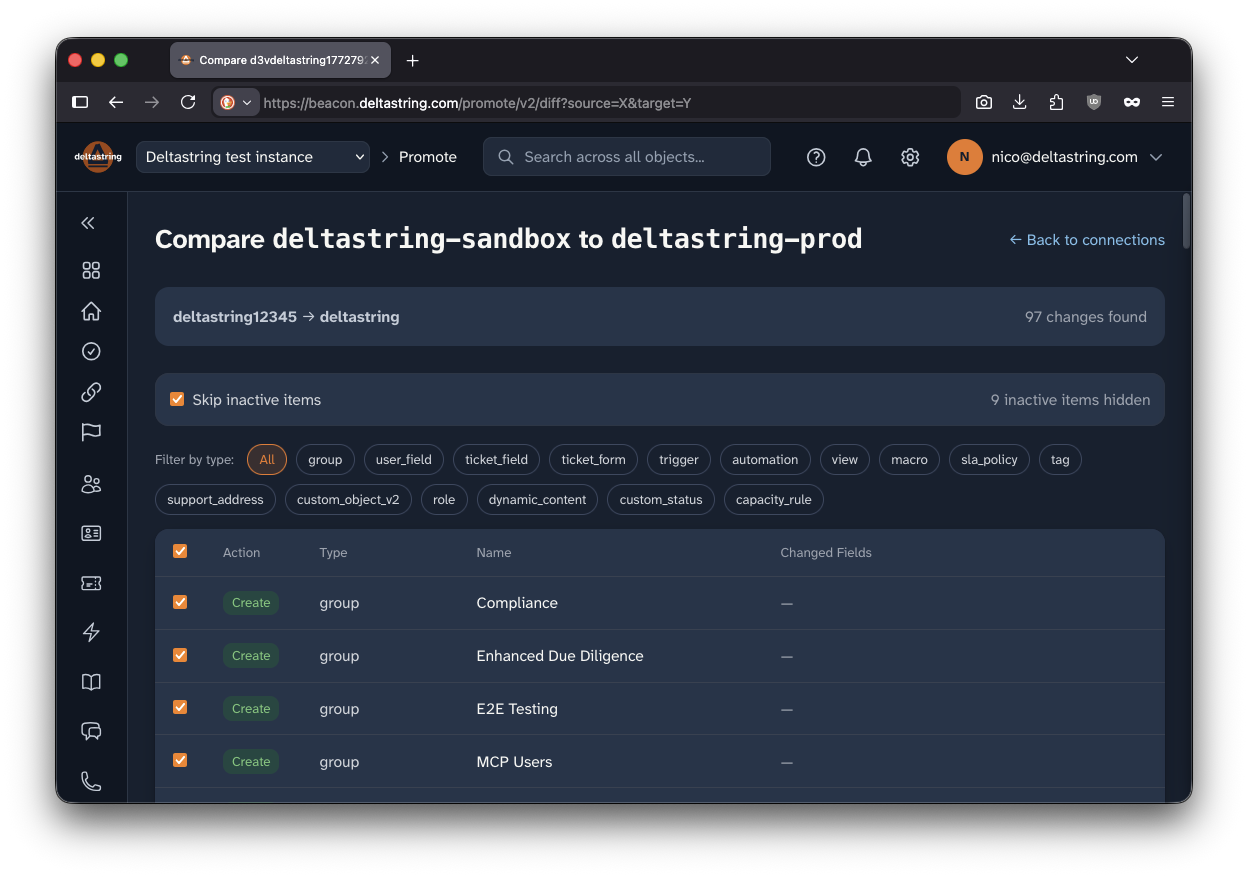Uncheck the E2E Testing row checkbox
This screenshot has width=1248, height=877.
pos(180,707)
